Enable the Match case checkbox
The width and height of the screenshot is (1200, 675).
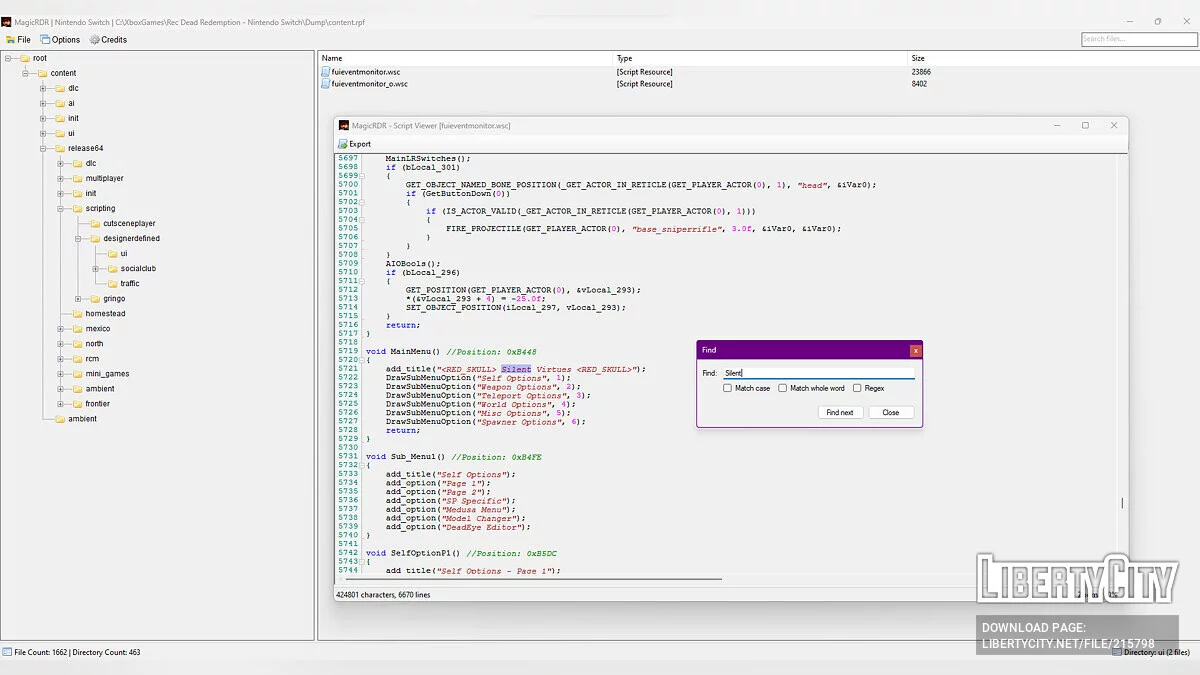[x=728, y=388]
